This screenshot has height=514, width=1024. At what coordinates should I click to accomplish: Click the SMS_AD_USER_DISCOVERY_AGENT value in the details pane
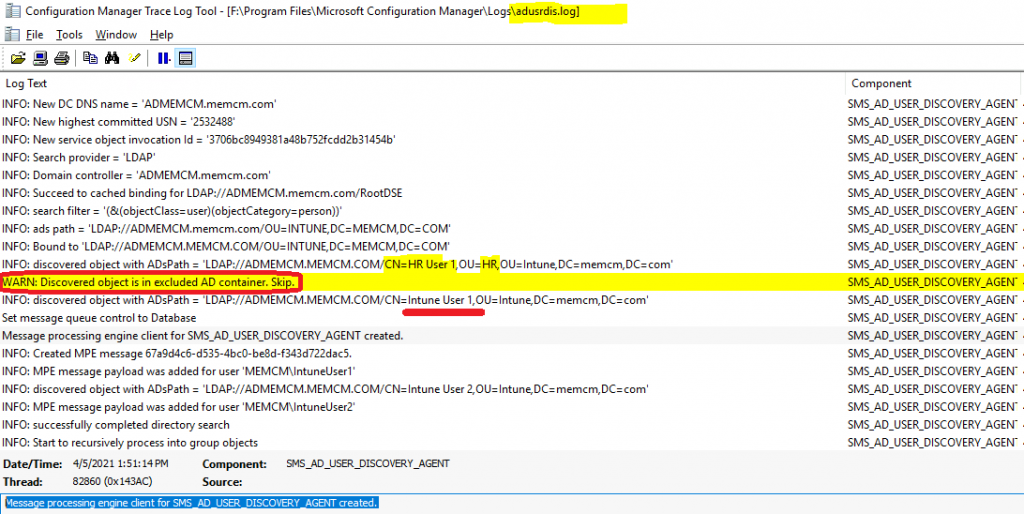368,464
